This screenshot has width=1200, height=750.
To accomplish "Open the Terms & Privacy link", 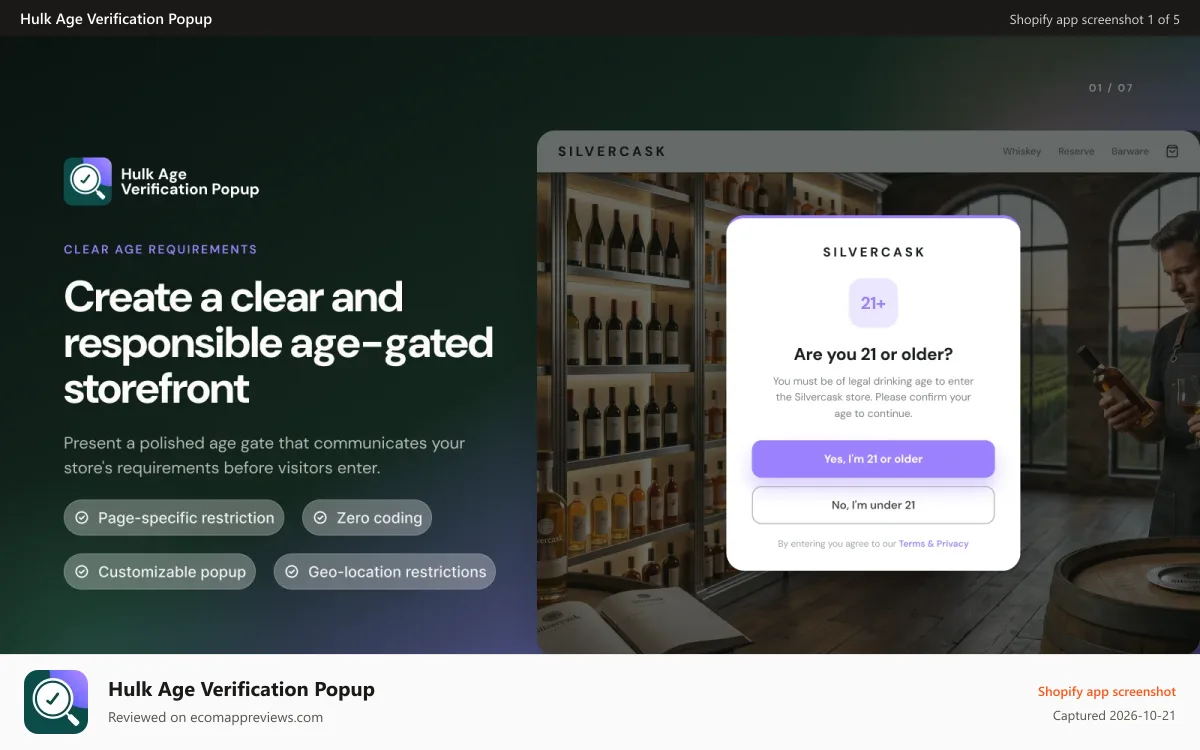I will [934, 544].
